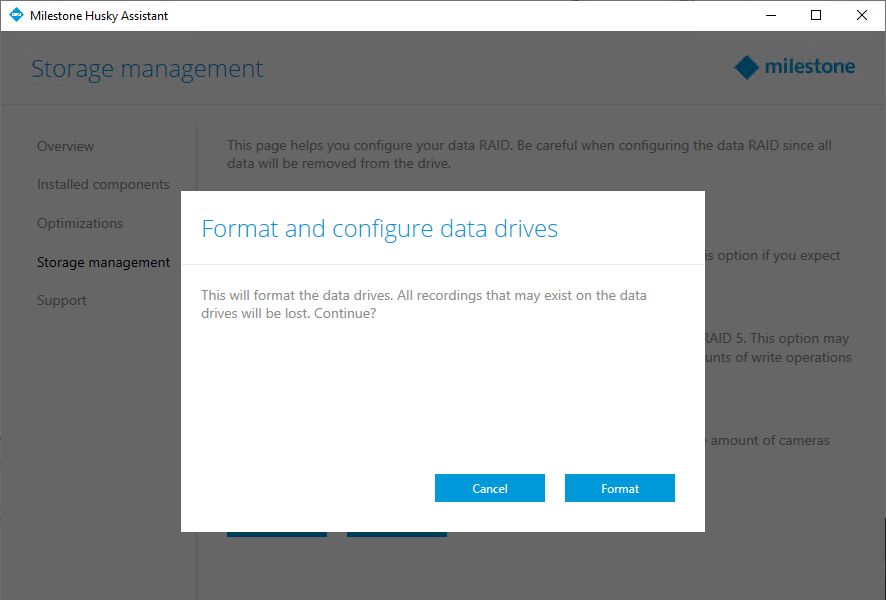Click the right blue button behind the dialog

[x=397, y=533]
